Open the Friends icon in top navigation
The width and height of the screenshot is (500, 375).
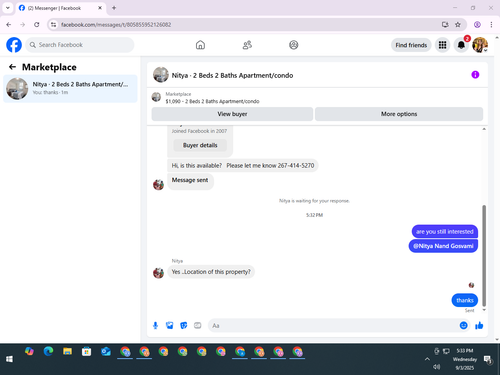[x=247, y=45]
